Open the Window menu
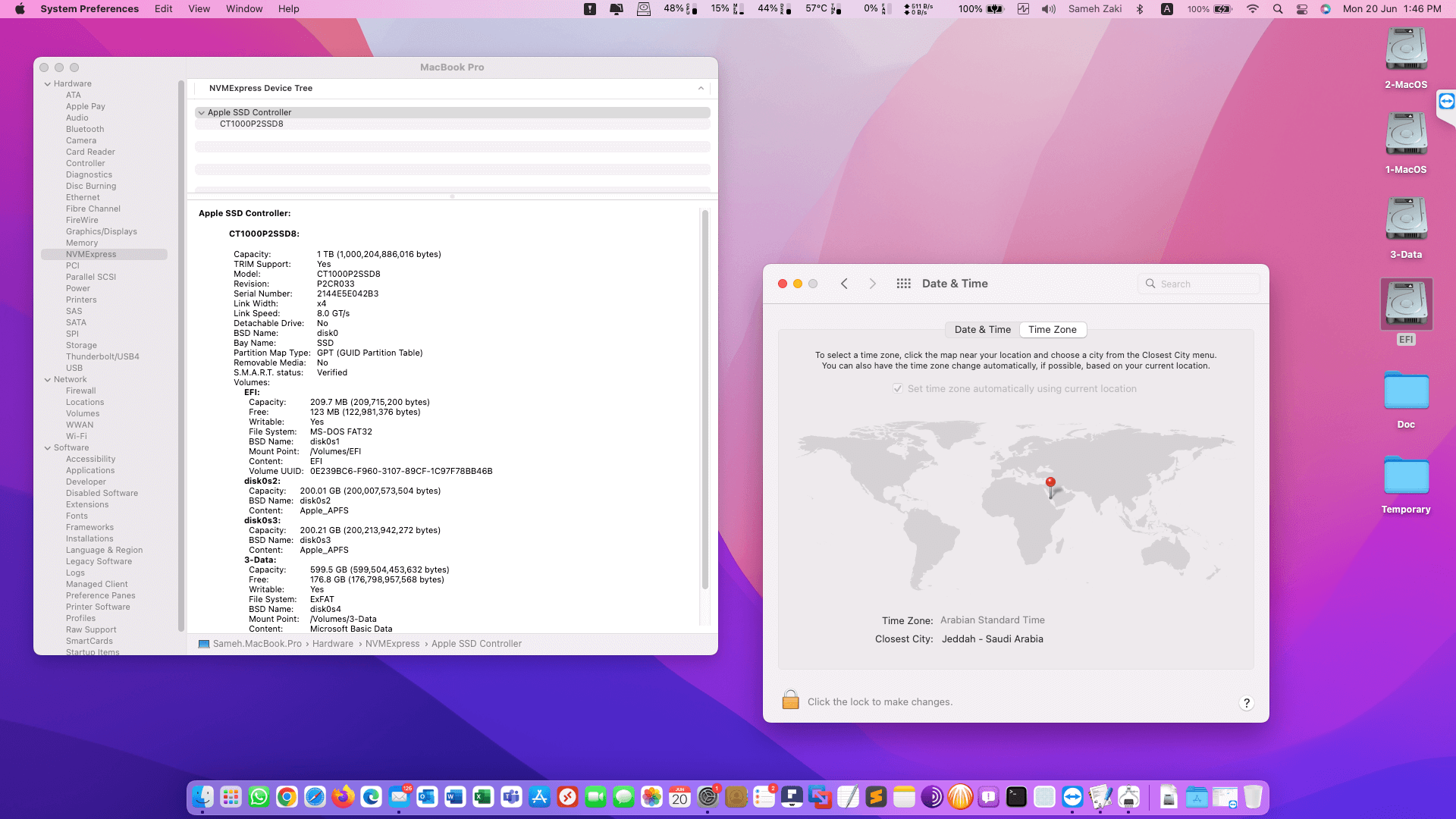Viewport: 1456px width, 819px height. pos(244,9)
